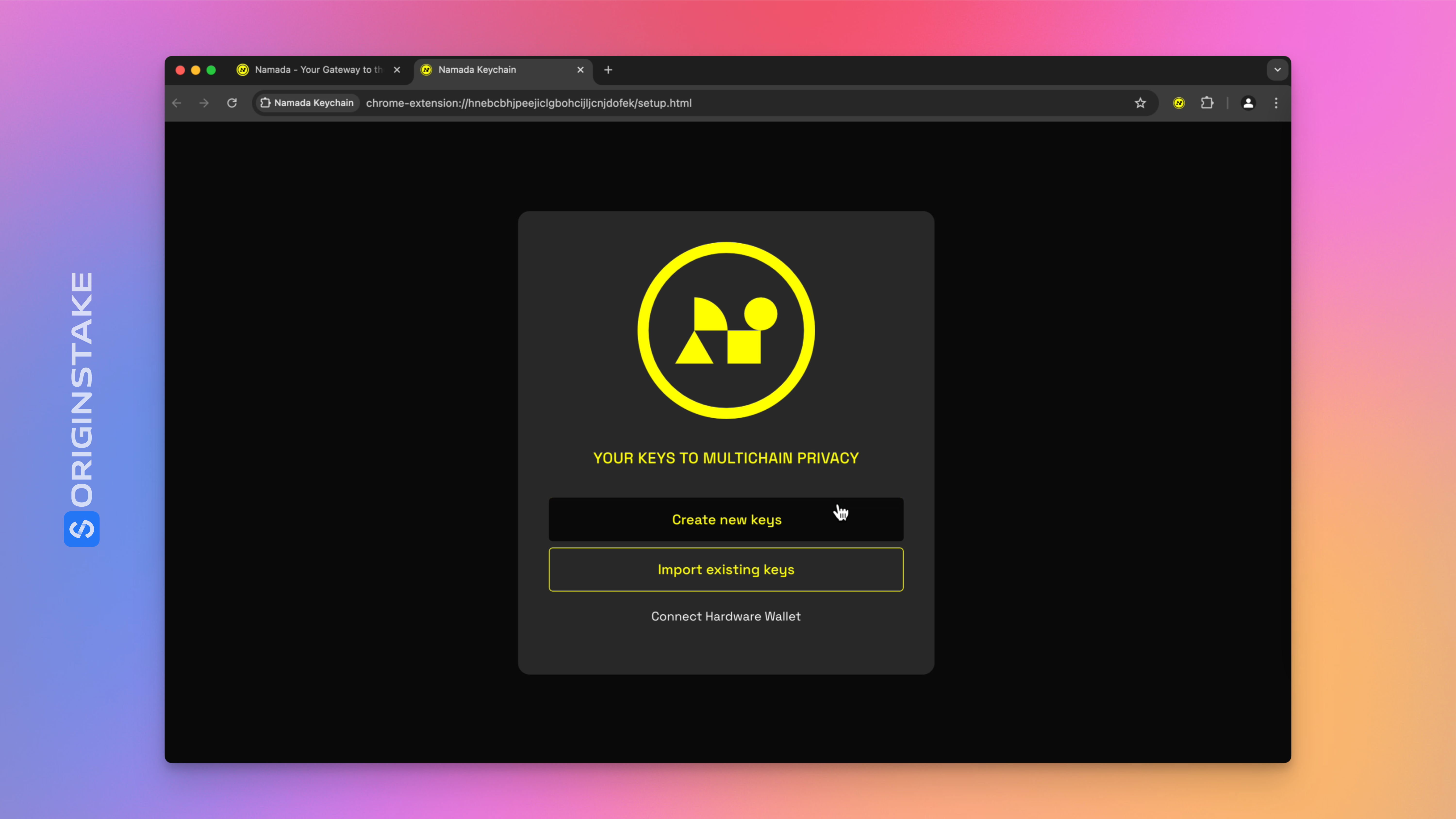Open the Chrome profile menu
The height and width of the screenshot is (819, 1456).
1248,103
